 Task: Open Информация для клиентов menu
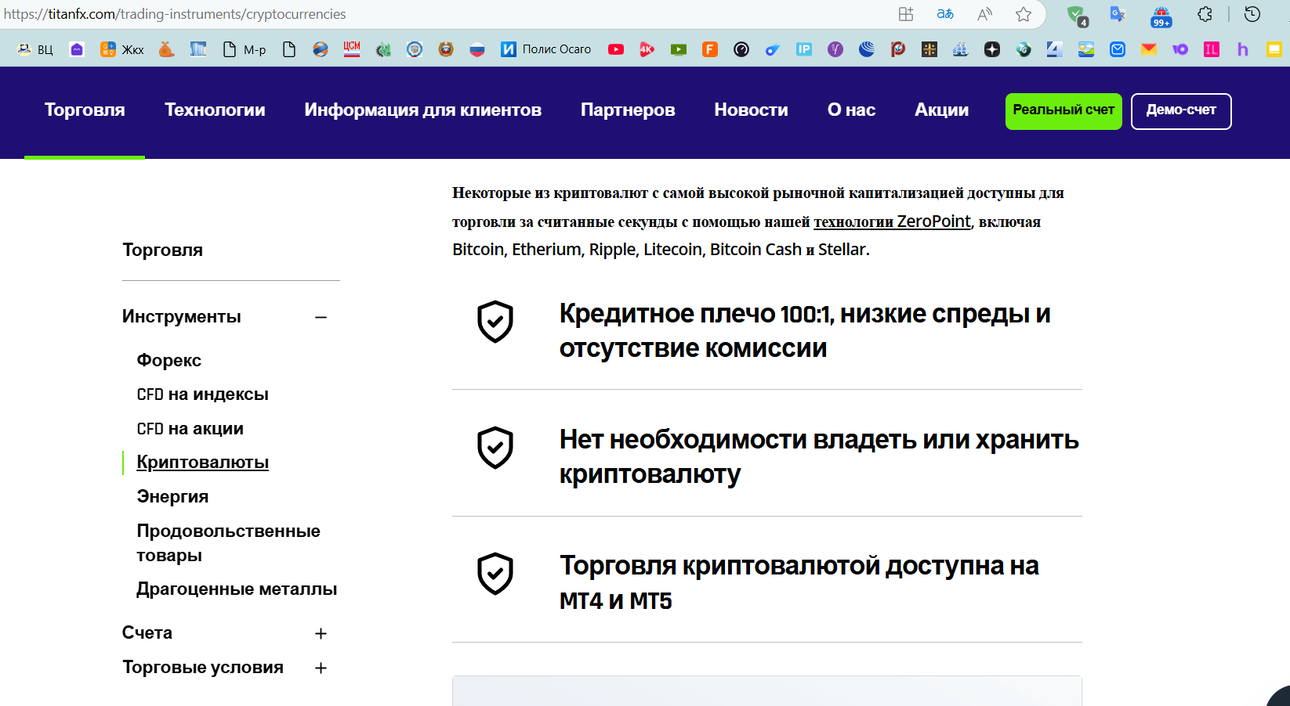(x=423, y=110)
